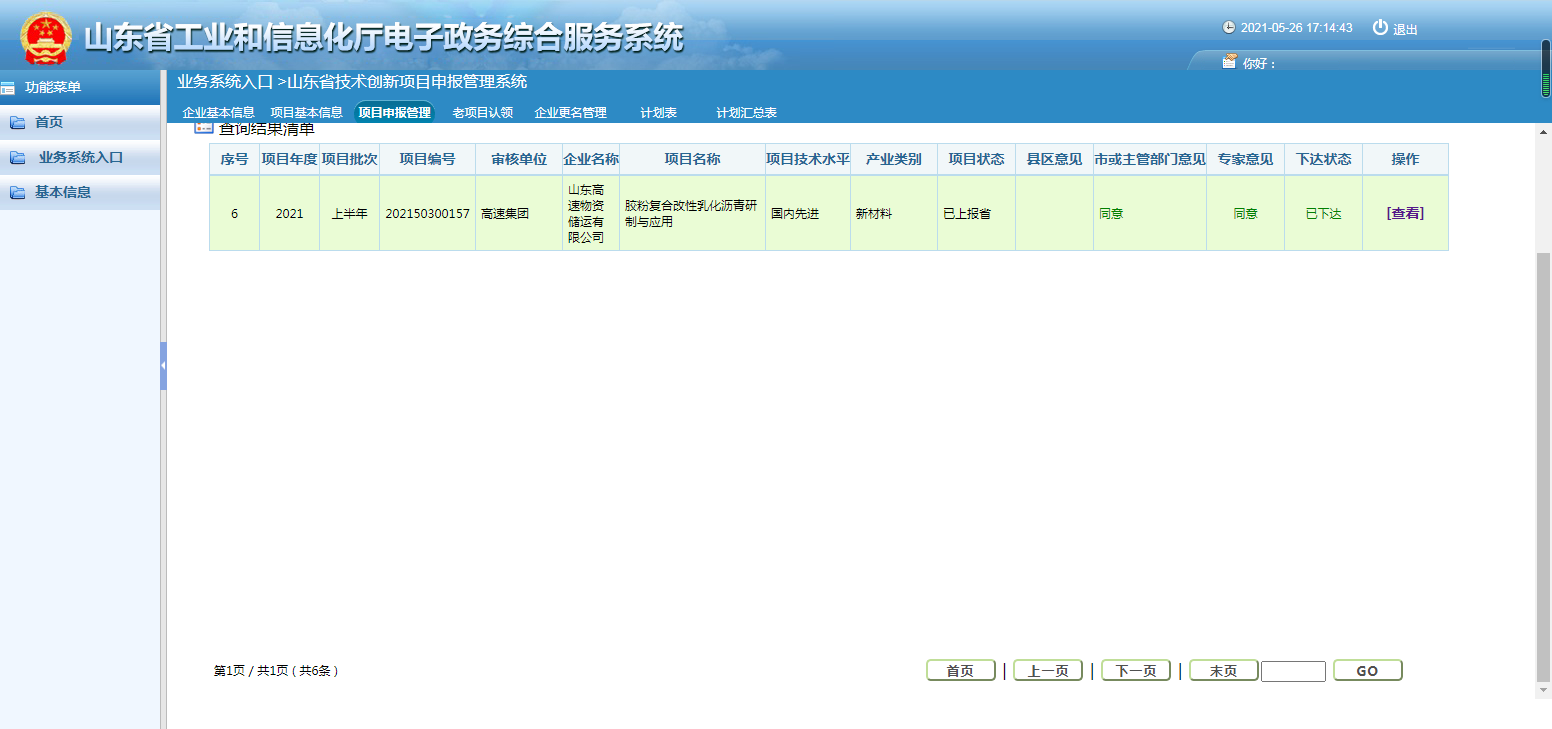The image size is (1552, 729).
Task: Go to the 下一页 page
Action: (x=1135, y=671)
